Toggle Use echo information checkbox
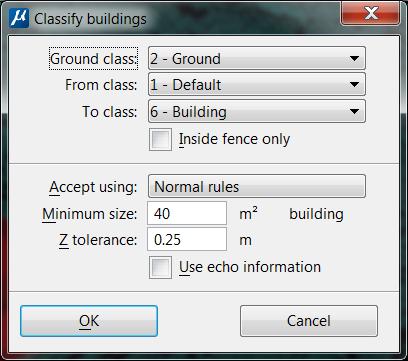408x361 pixels. point(160,267)
